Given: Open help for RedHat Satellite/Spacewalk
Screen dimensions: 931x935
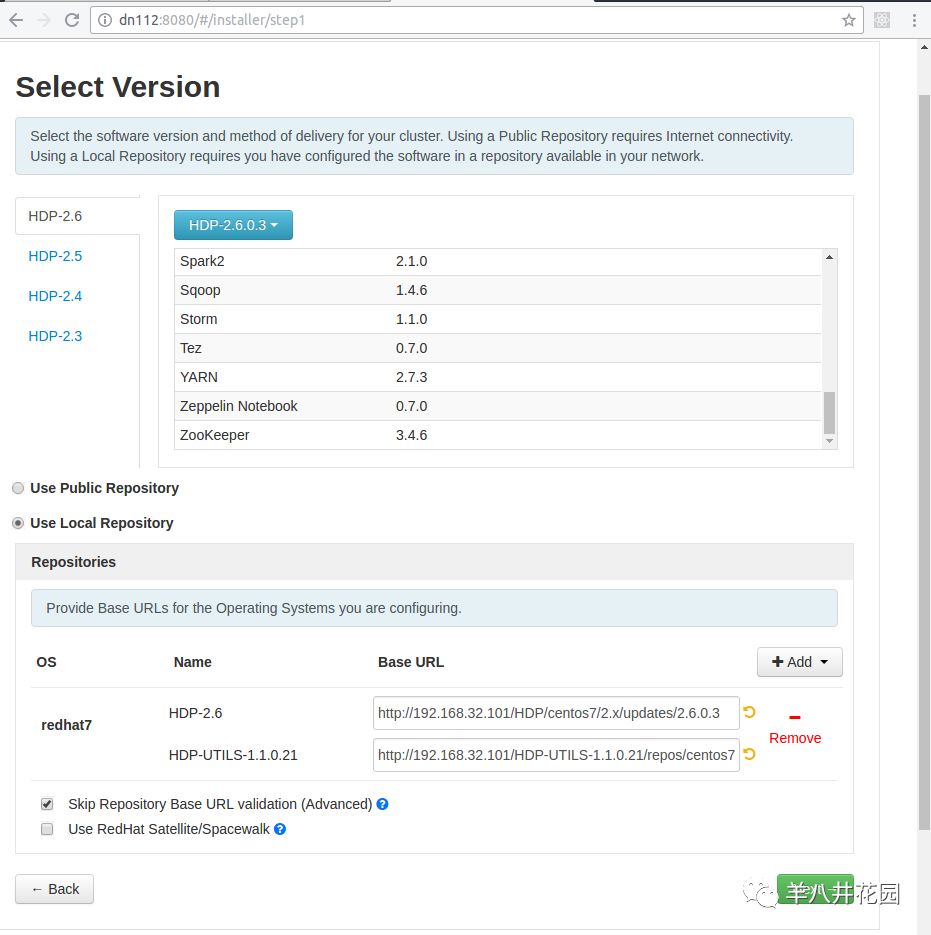Looking at the screenshot, I should click(x=280, y=829).
